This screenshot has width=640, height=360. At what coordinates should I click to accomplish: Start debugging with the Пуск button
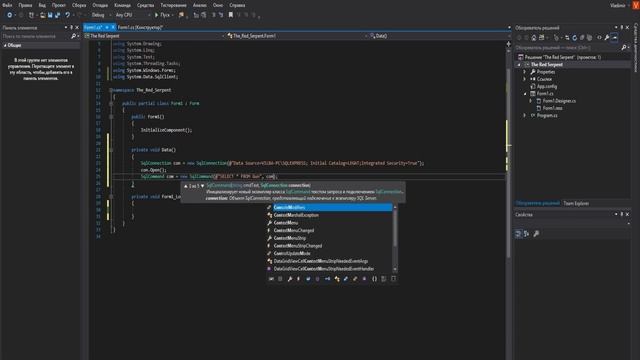pos(162,15)
